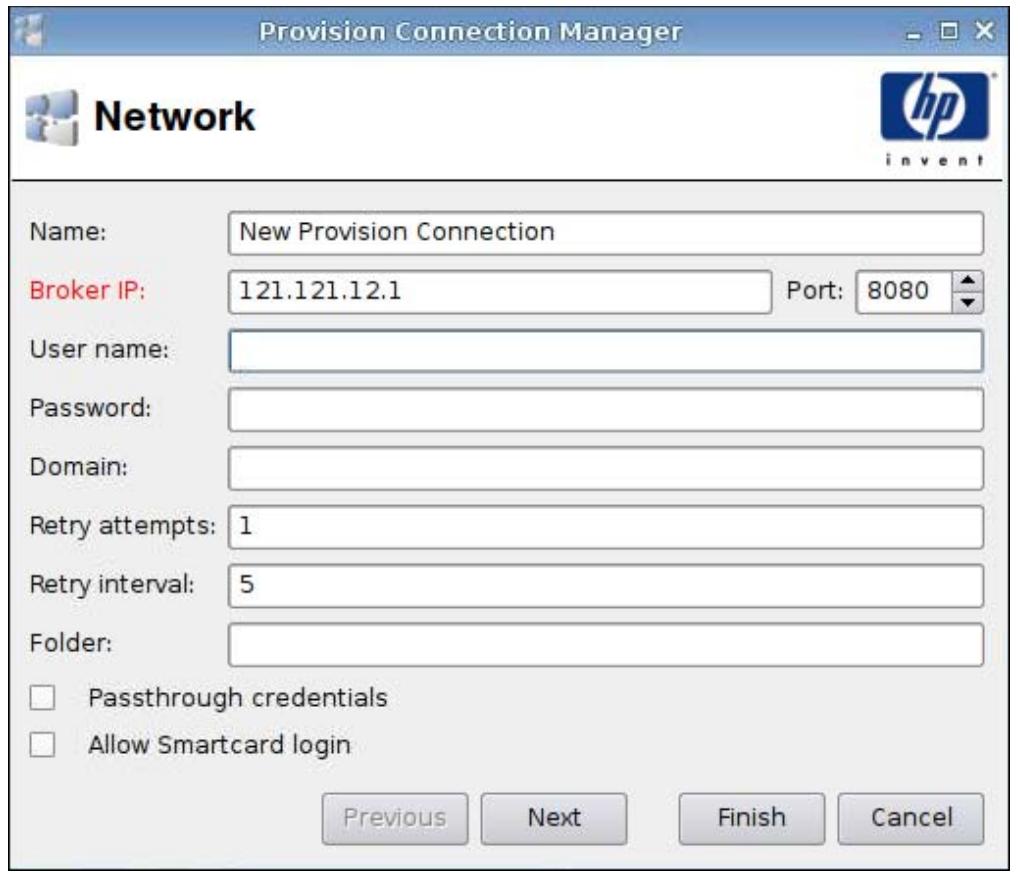Image resolution: width=1018 pixels, height=873 pixels.
Task: Enable Passthrough credentials checkbox
Action: click(42, 698)
